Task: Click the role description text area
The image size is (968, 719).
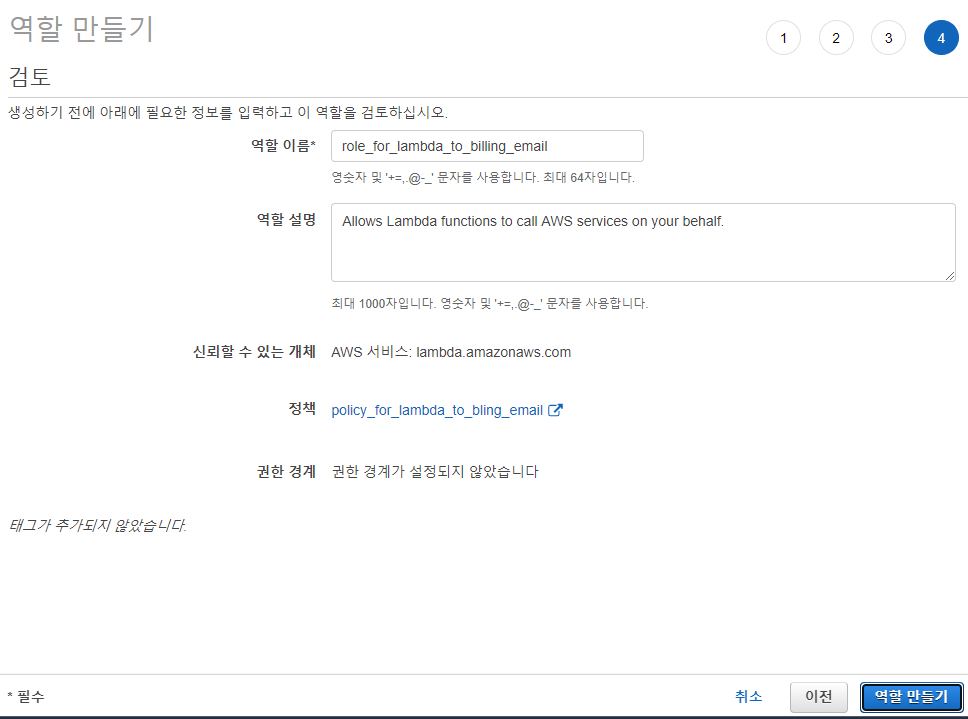Action: pyautogui.click(x=643, y=243)
